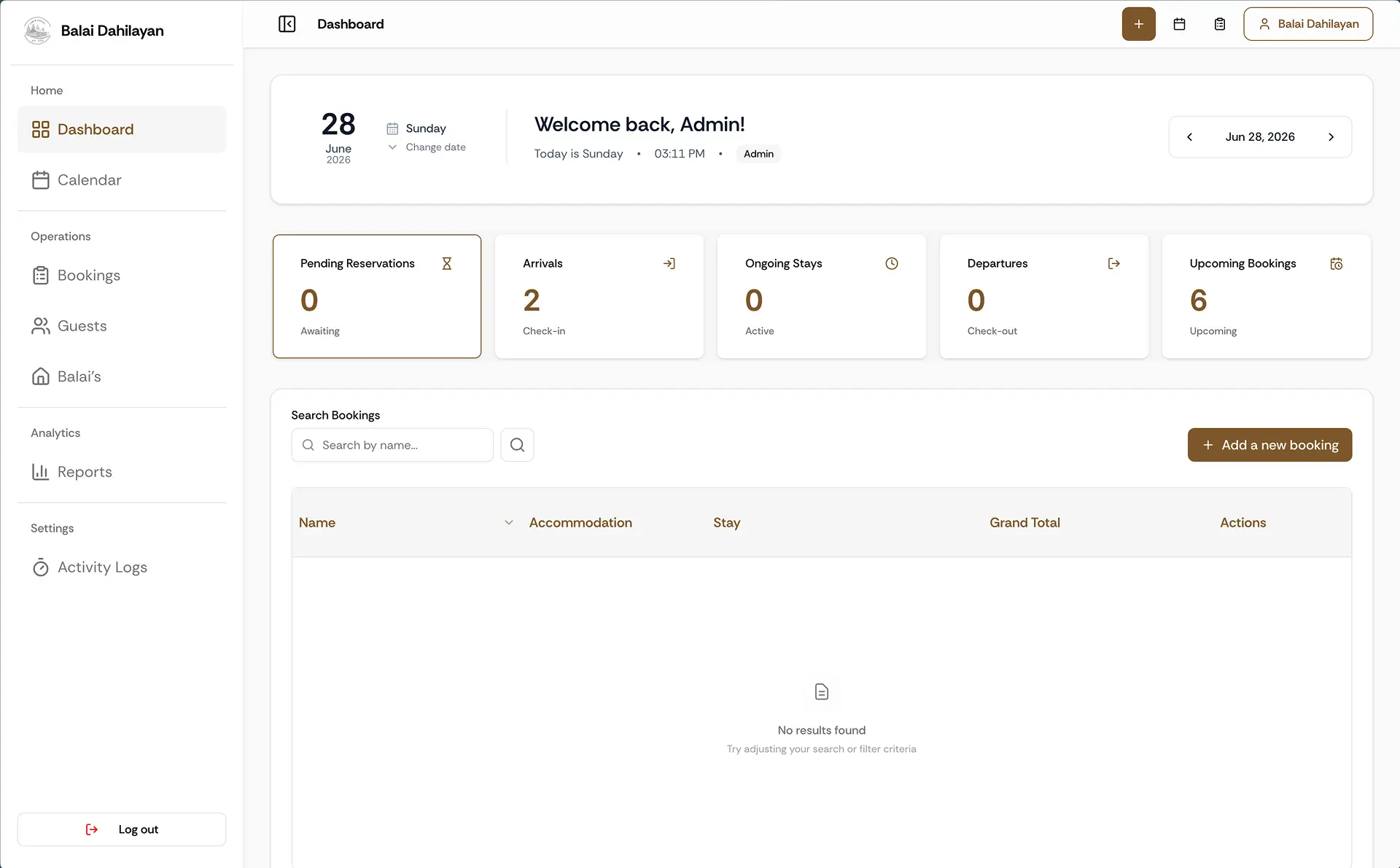Click the Activity Logs stopwatch icon
Image resolution: width=1400 pixels, height=868 pixels.
coord(41,567)
